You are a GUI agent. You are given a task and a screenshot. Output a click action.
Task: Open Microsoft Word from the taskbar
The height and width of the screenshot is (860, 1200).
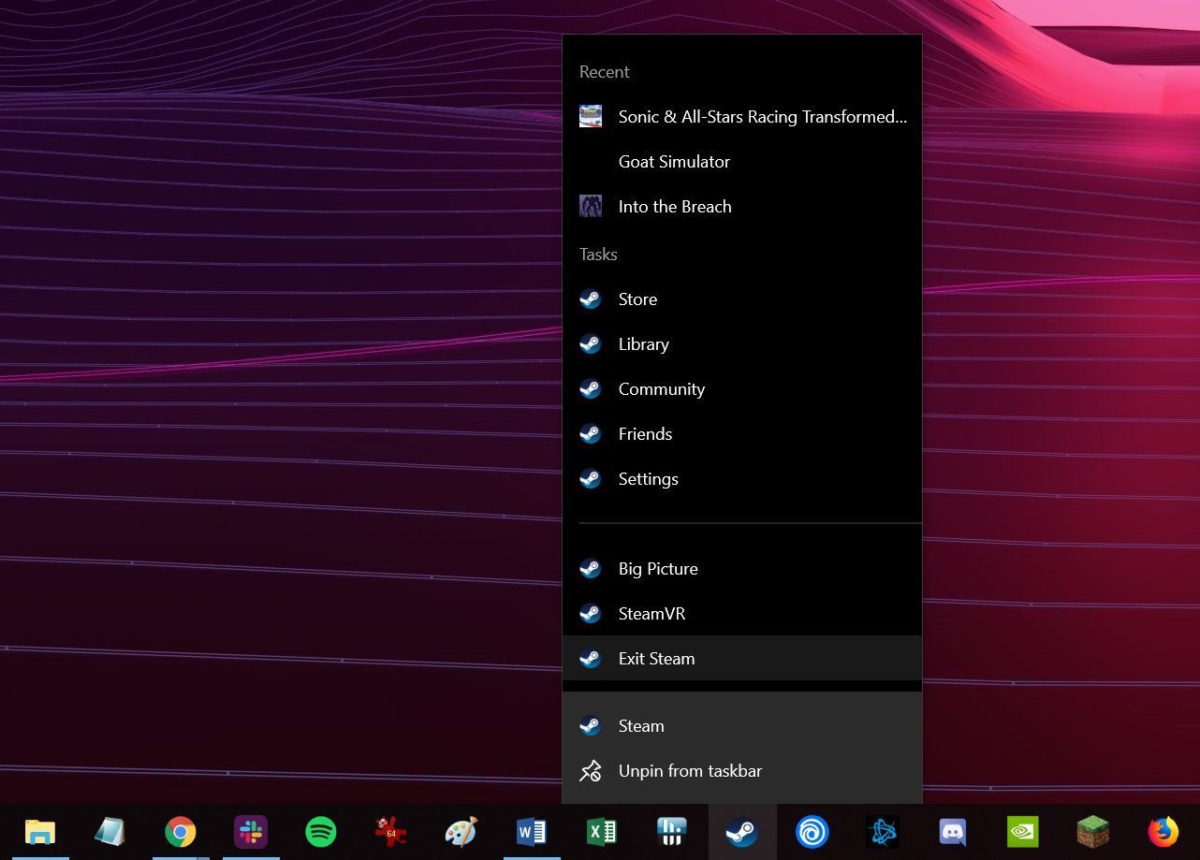point(531,832)
